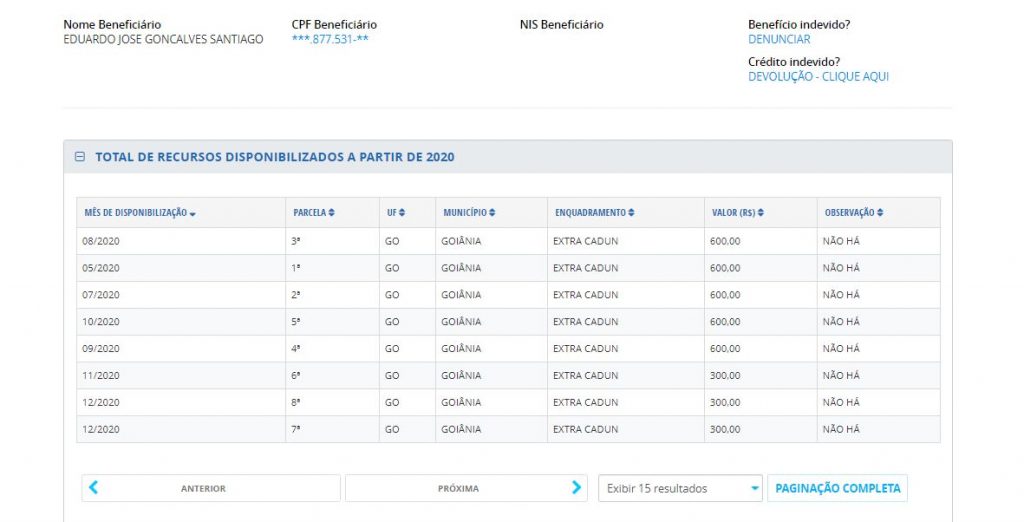
Task: Select the 11/2020 6ª parcela row
Action: pos(508,375)
